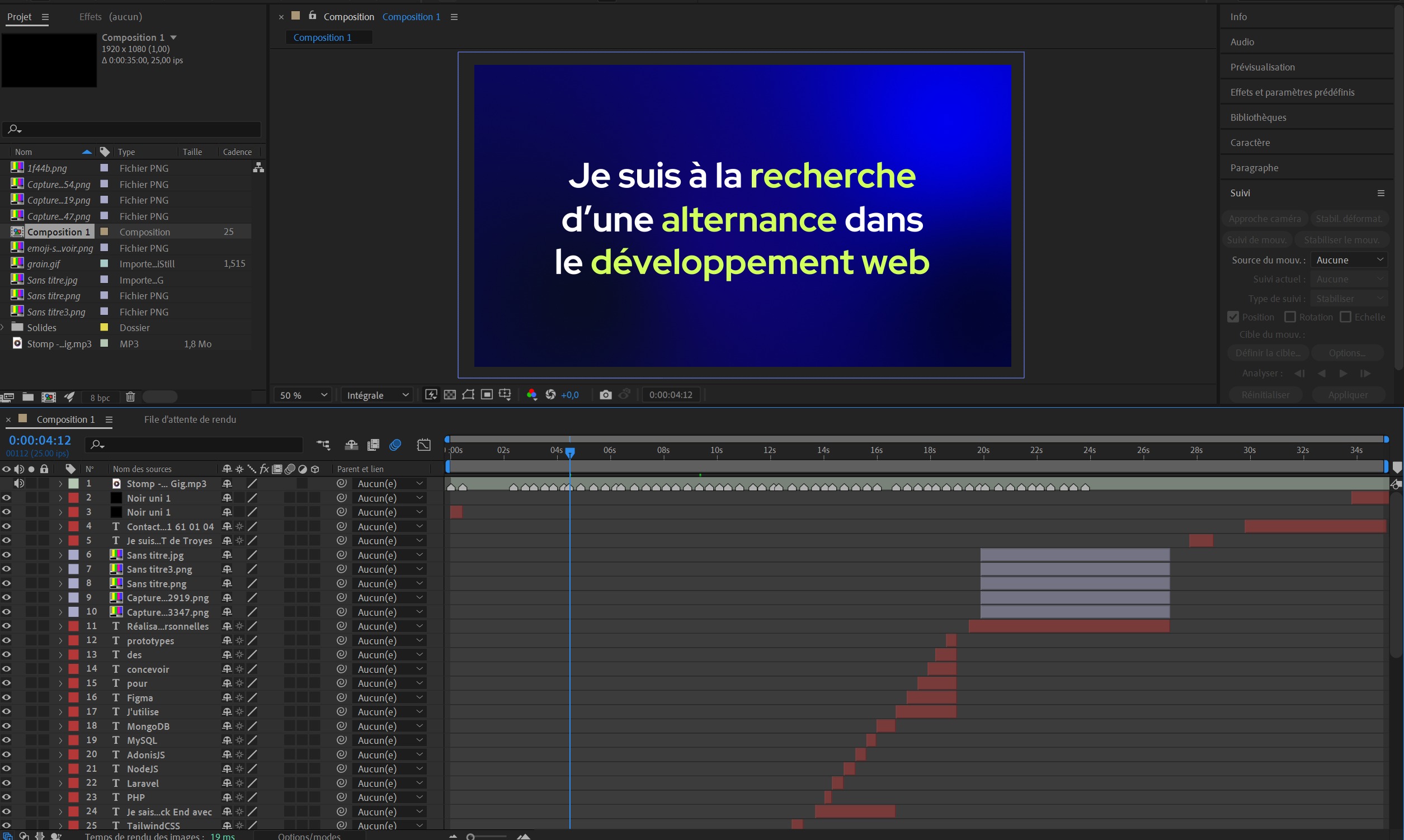Click the solo layer icon on layer 5
1404x840 pixels.
(x=31, y=540)
